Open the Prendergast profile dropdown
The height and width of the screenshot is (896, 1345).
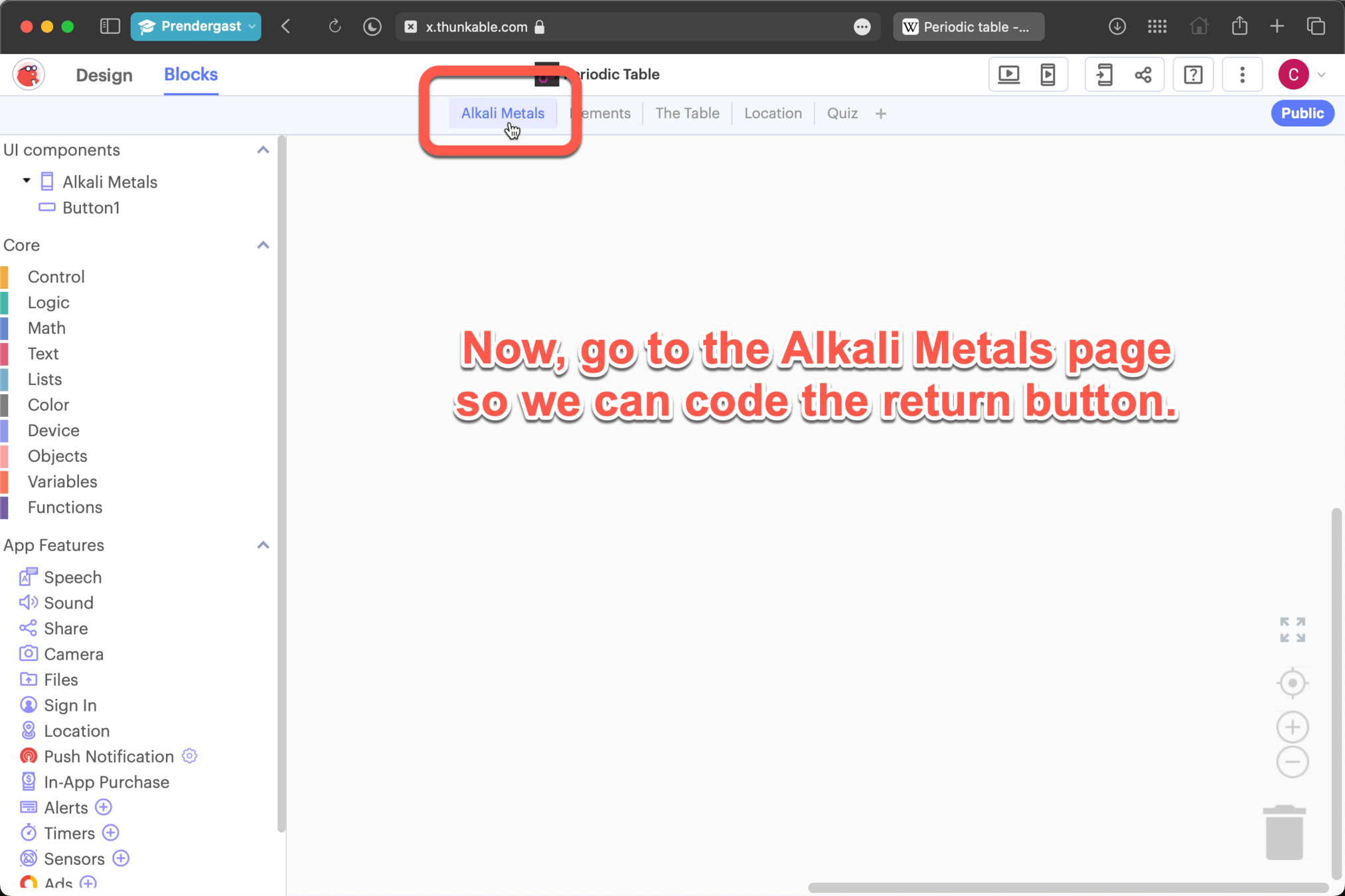click(x=196, y=27)
